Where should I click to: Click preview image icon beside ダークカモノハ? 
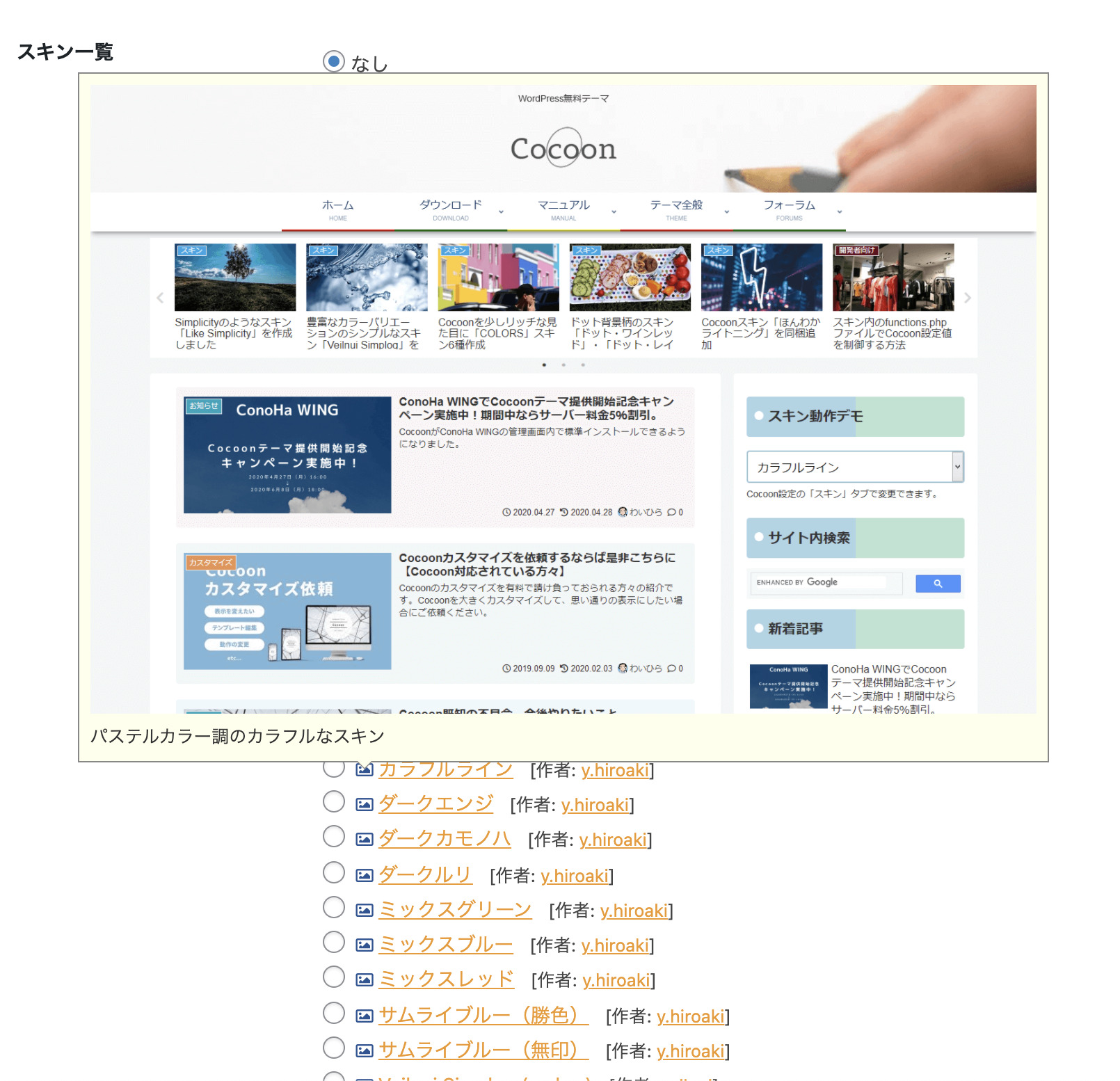365,840
